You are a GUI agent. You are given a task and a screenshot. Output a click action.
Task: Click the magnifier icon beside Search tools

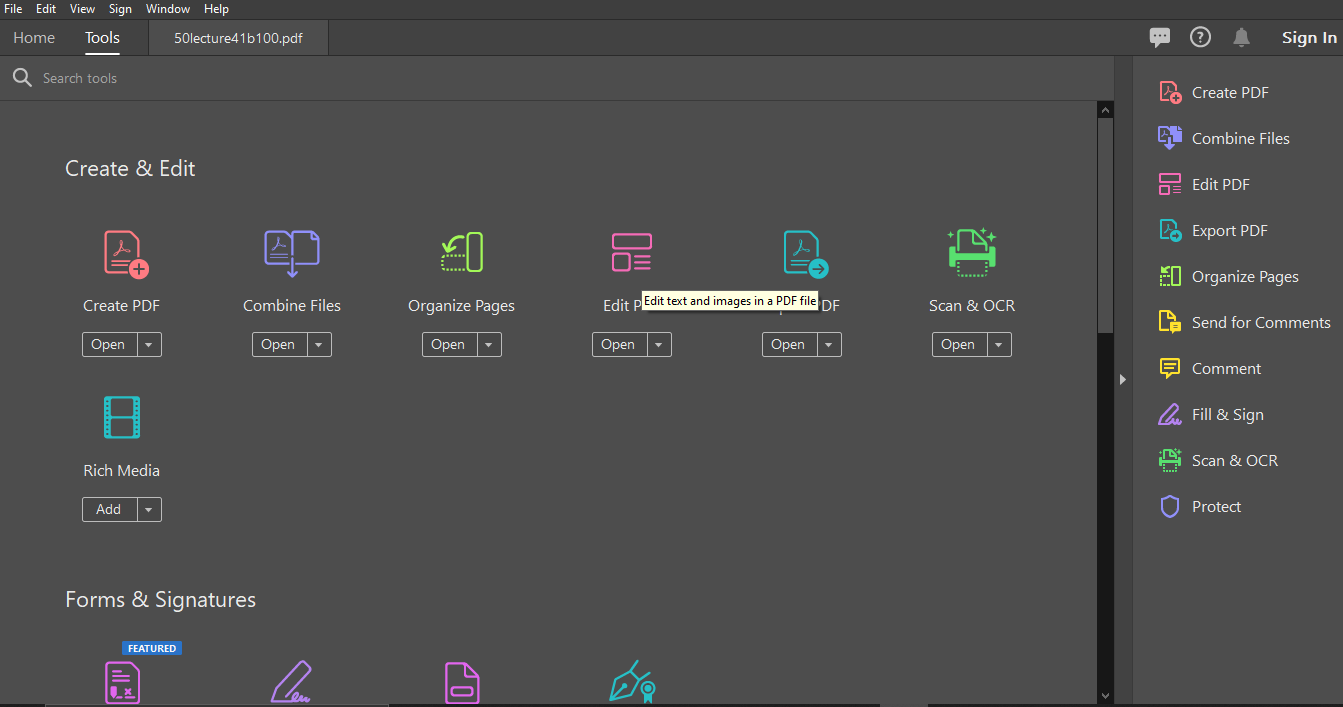[22, 78]
